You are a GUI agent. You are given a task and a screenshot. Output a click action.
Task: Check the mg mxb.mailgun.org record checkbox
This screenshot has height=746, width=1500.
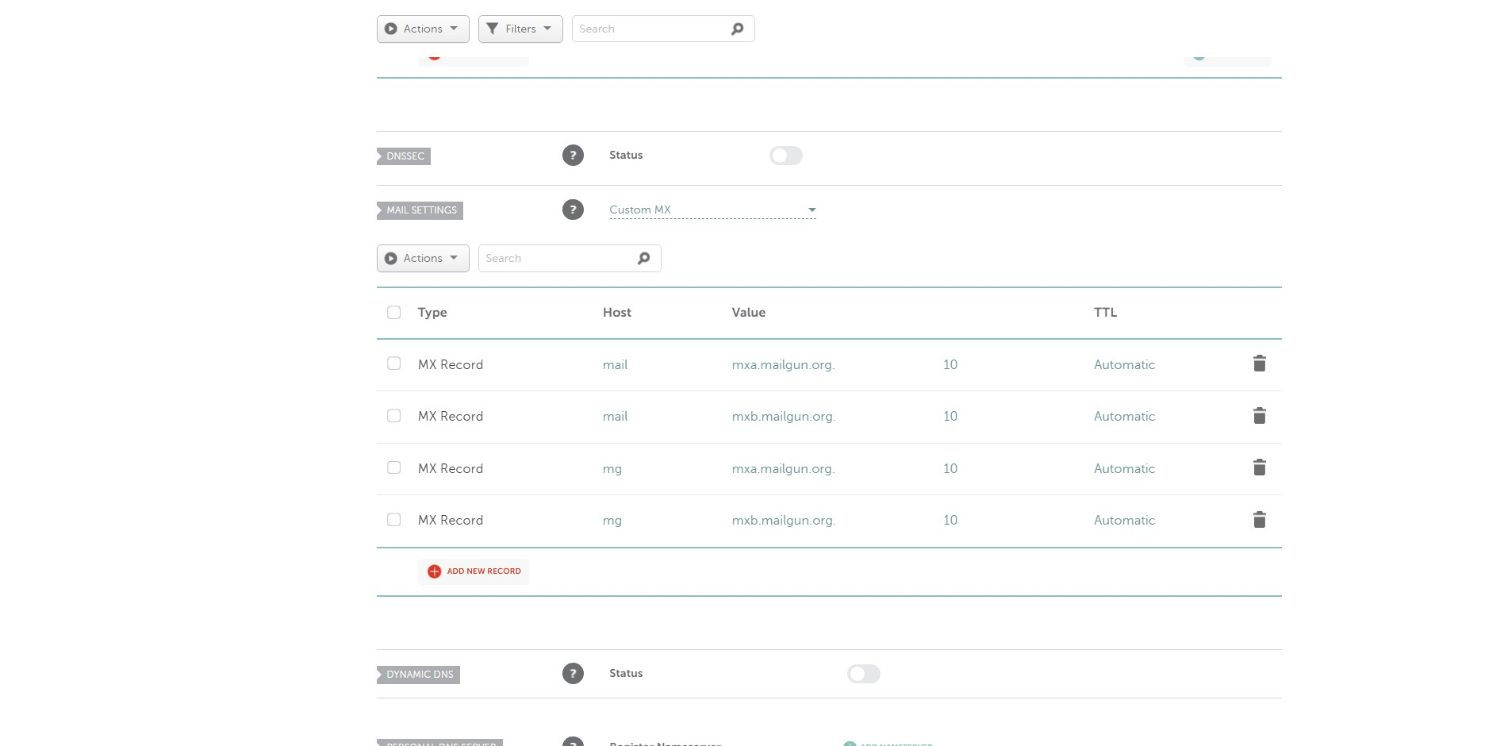[394, 520]
